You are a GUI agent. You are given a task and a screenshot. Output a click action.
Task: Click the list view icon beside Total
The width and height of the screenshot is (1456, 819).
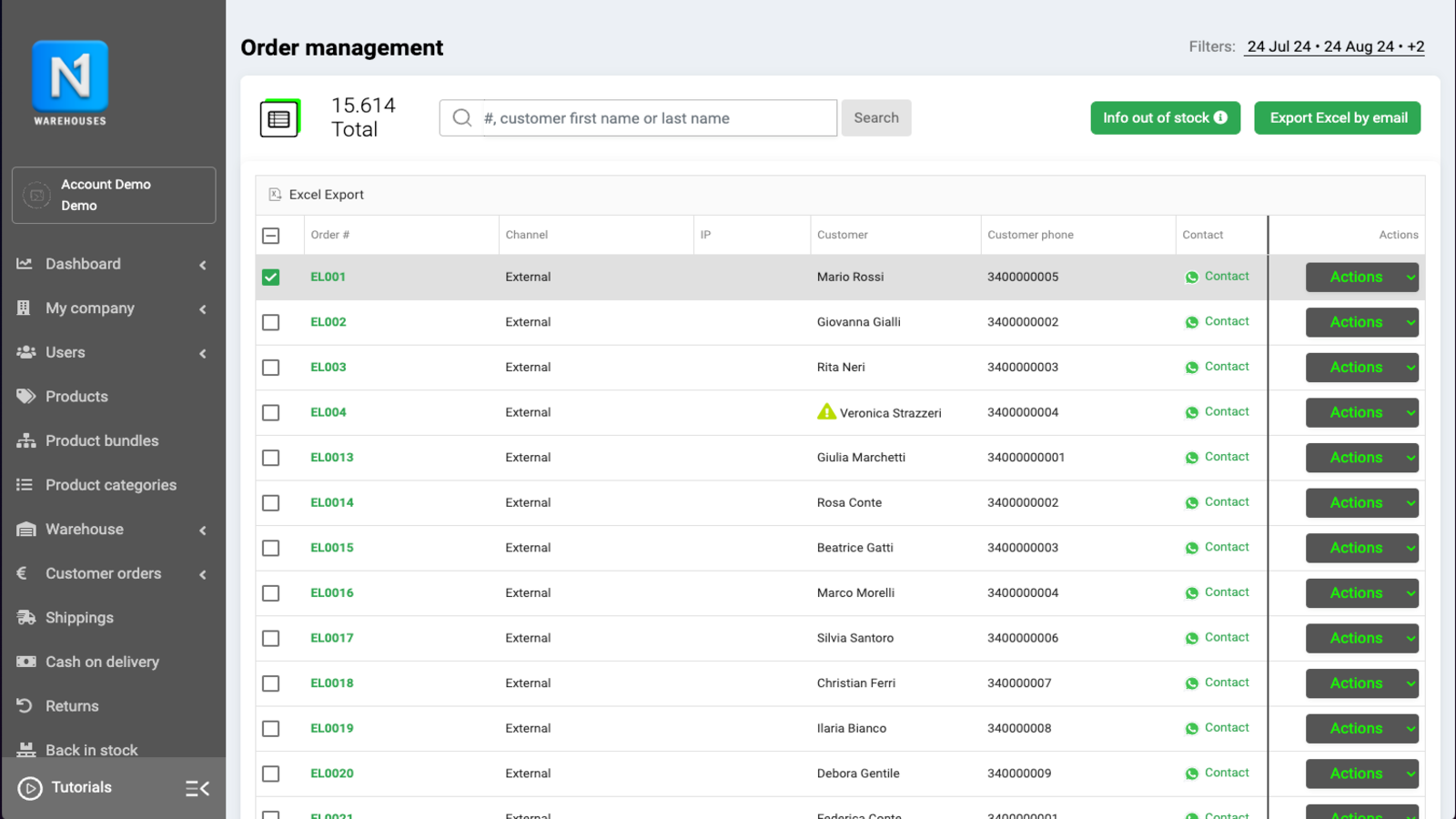pos(279,118)
